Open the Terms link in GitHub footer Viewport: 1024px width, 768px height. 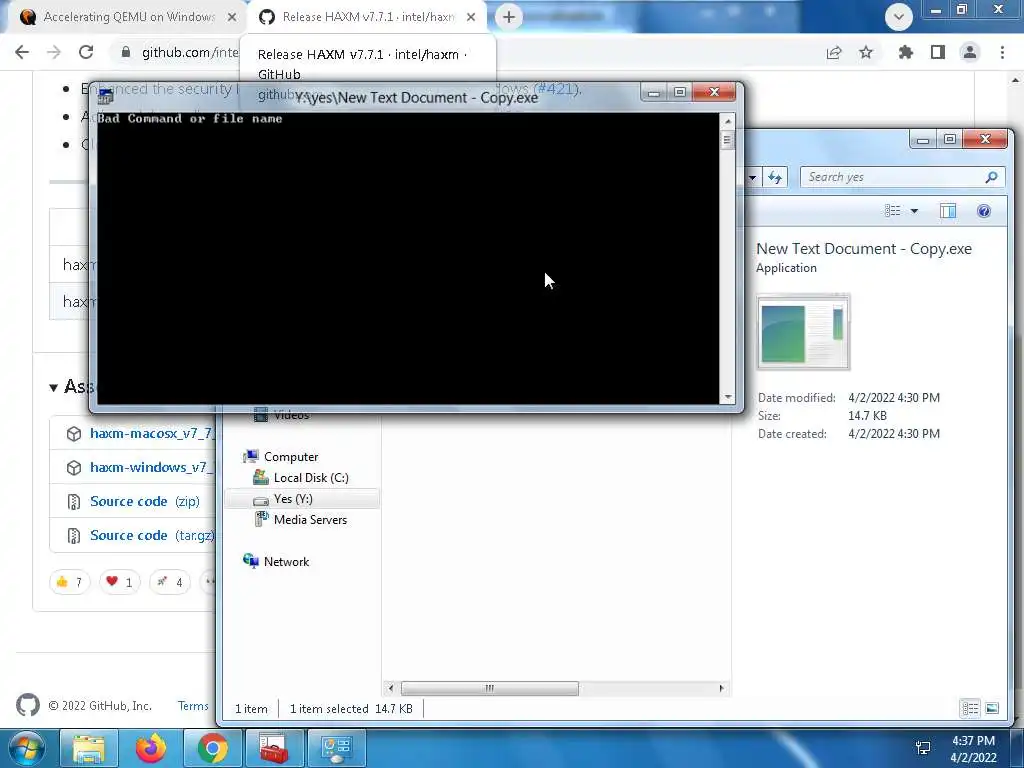coord(193,706)
